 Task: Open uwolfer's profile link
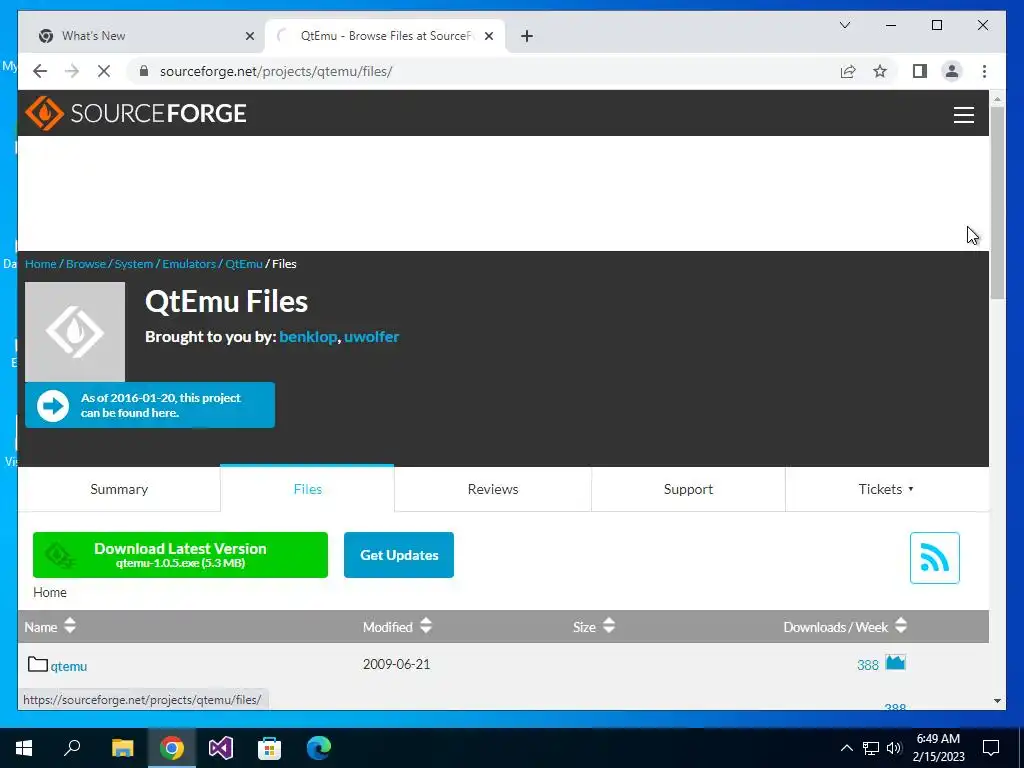click(372, 337)
